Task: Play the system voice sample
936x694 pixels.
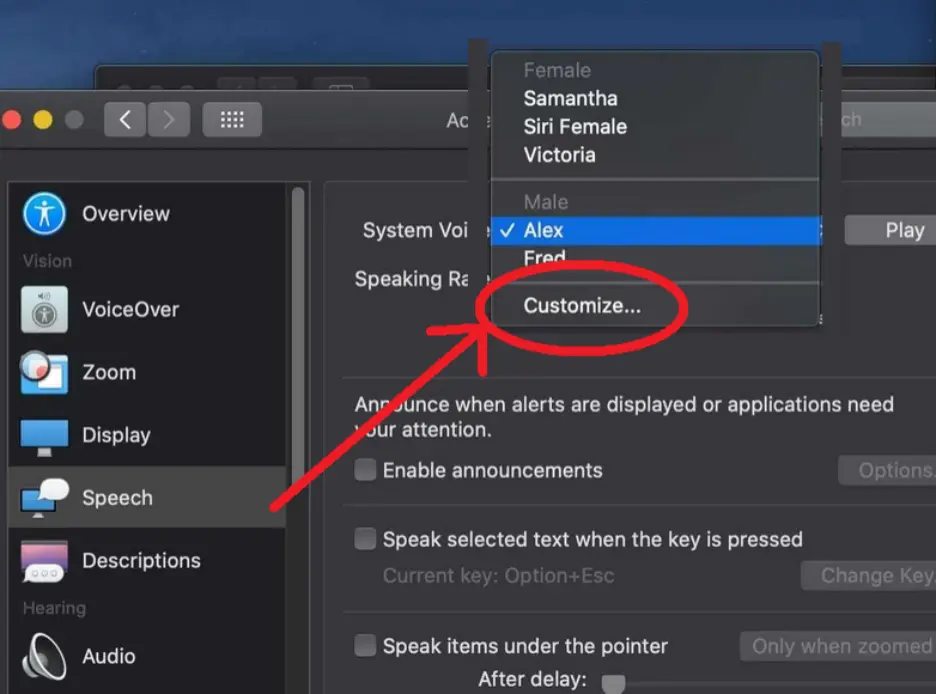Action: tap(890, 230)
